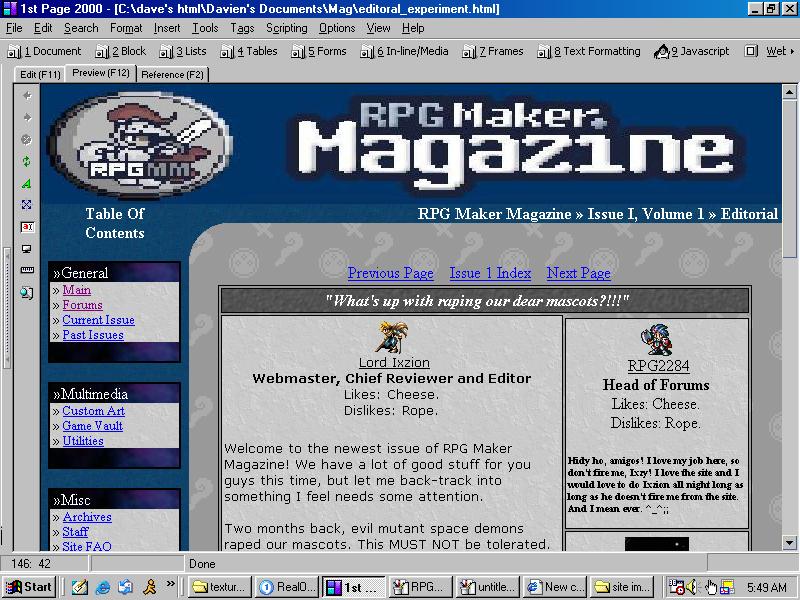Viewport: 800px width, 600px height.
Task: Click the Forward arrow in preview sidebar
Action: (x=27, y=117)
